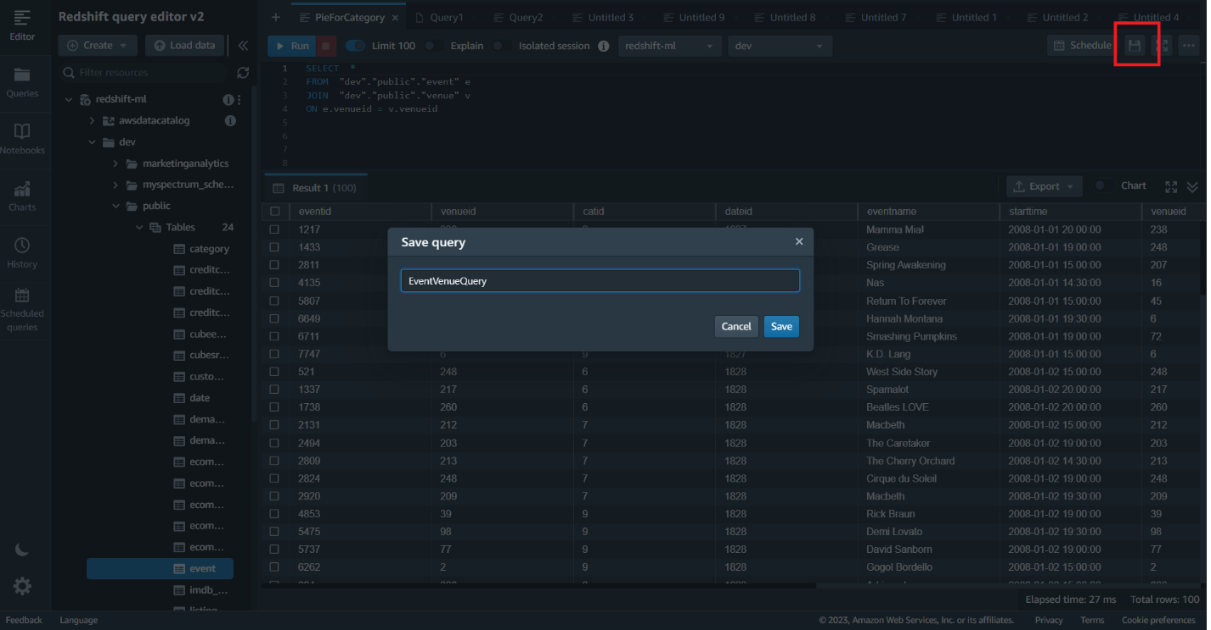This screenshot has width=1211, height=630.
Task: Refresh the resource tree
Action: pos(243,73)
